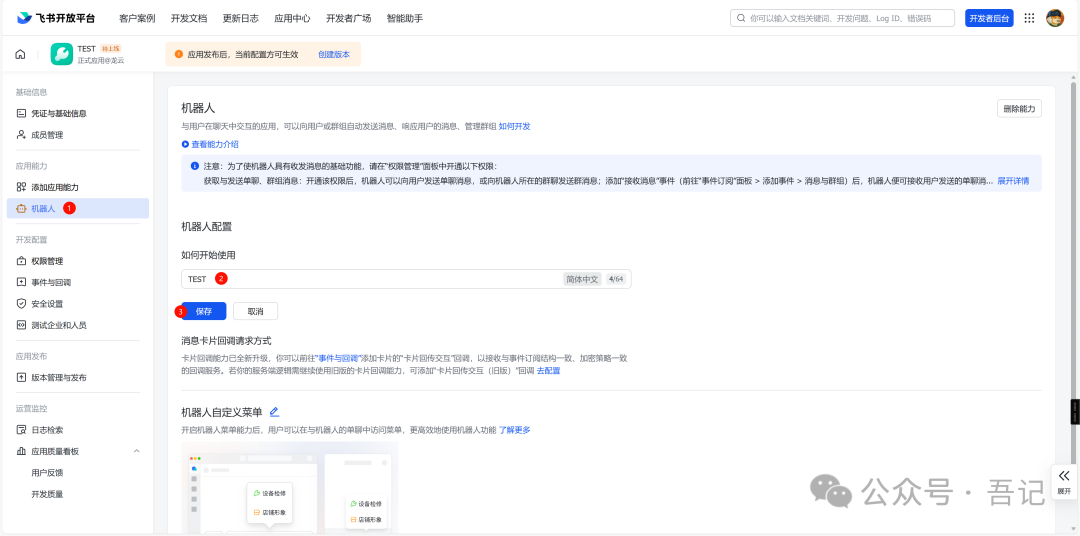This screenshot has height=536, width=1080.
Task: Click the 事件与回调 icon
Action: click(x=21, y=282)
